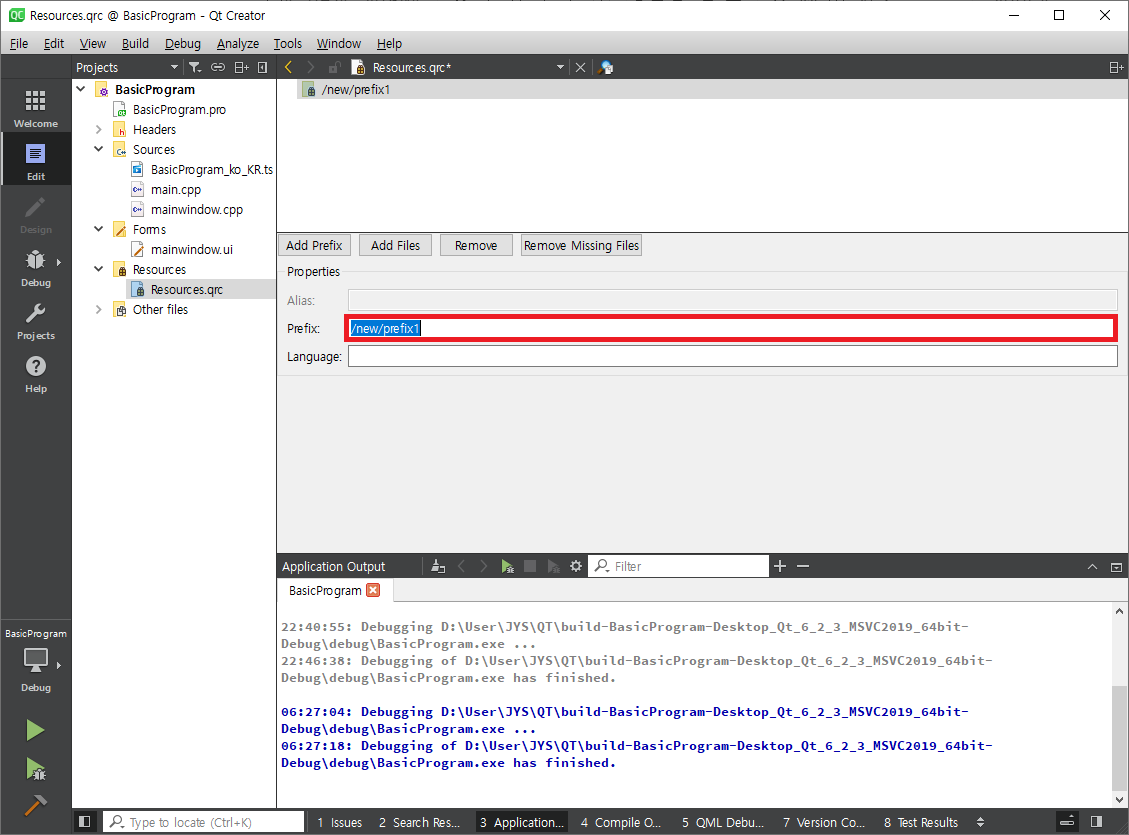Open the Build menu
Screen dimensions: 1129x835
135,43
